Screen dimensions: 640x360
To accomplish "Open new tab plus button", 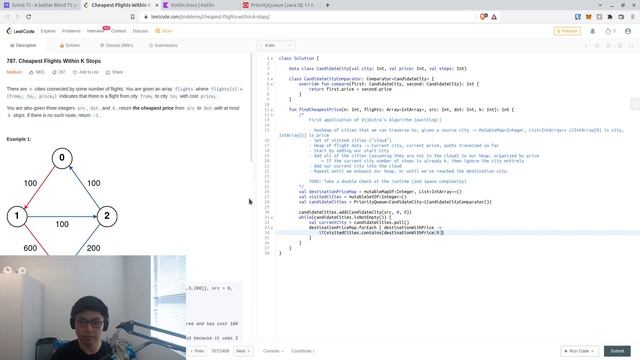I will click(327, 5).
